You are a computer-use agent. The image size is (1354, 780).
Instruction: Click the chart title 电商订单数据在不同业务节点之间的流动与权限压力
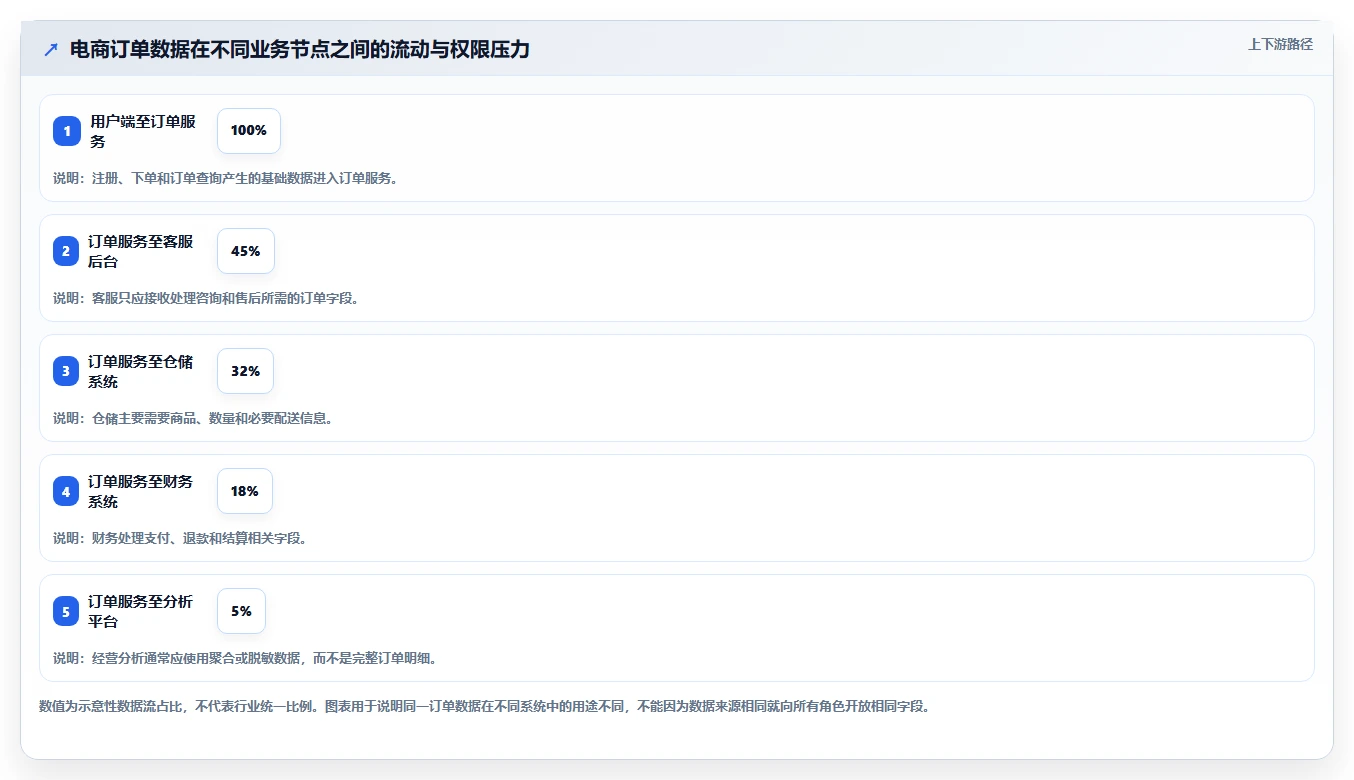point(299,50)
